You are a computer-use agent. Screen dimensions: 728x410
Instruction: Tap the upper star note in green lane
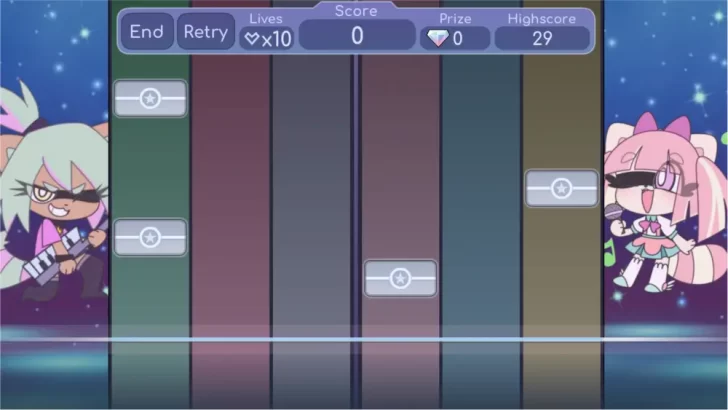coord(150,99)
